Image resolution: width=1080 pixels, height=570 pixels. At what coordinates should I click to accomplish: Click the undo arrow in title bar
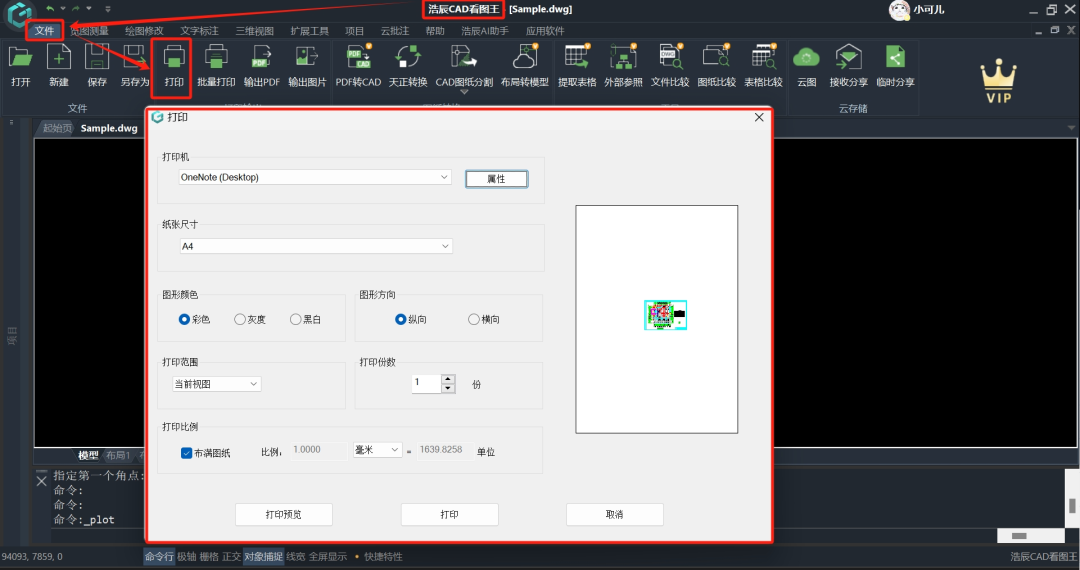(50, 8)
